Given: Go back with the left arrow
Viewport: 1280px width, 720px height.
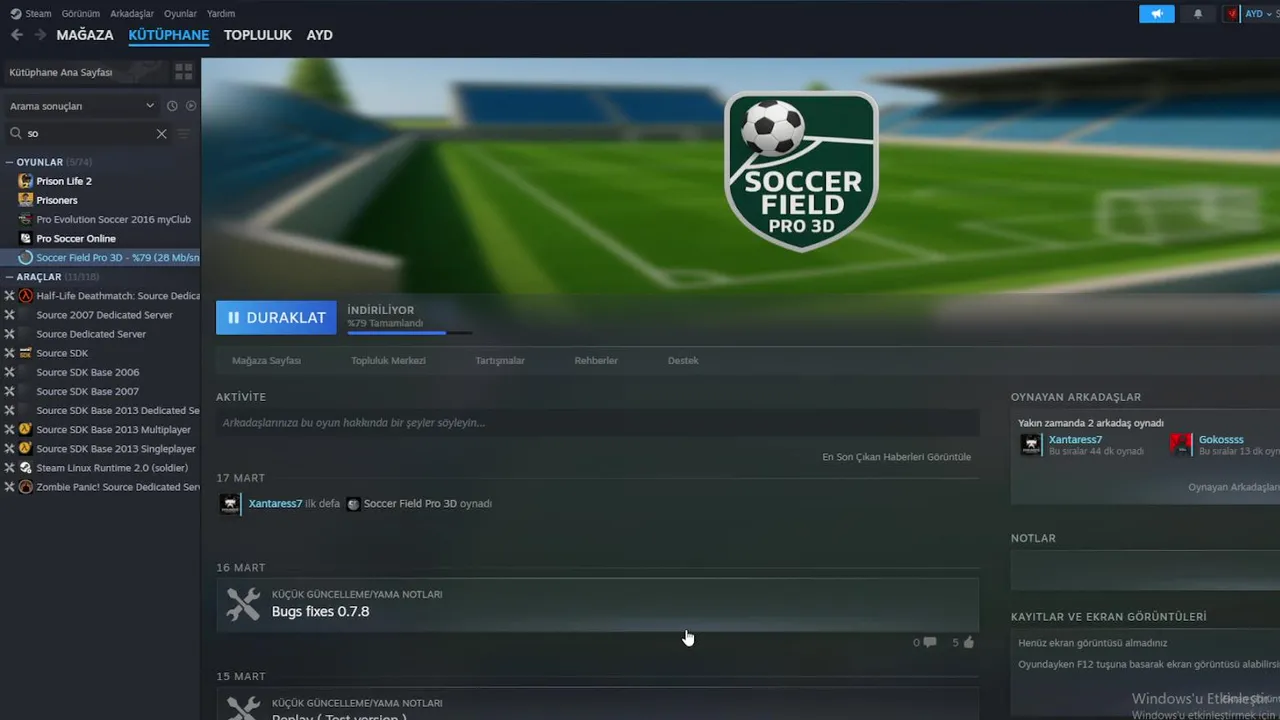Looking at the screenshot, I should coord(17,35).
